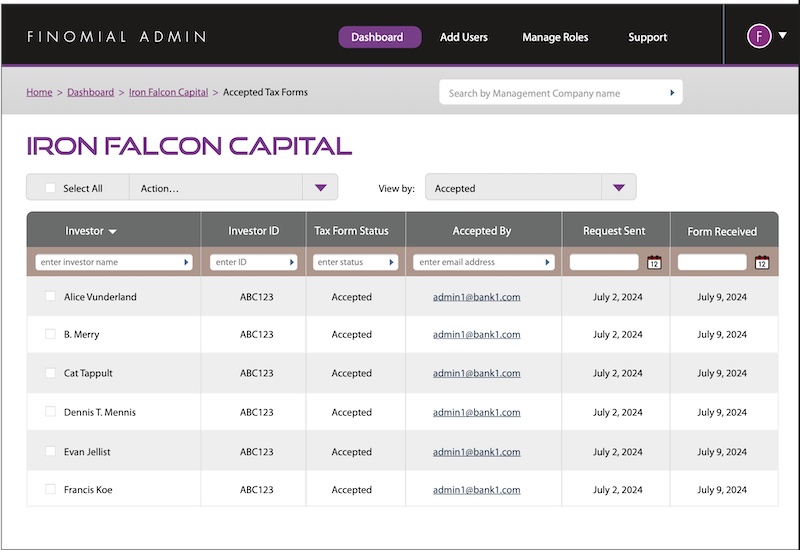Open the View by Accepted dropdown
The height and width of the screenshot is (550, 800).
[618, 188]
